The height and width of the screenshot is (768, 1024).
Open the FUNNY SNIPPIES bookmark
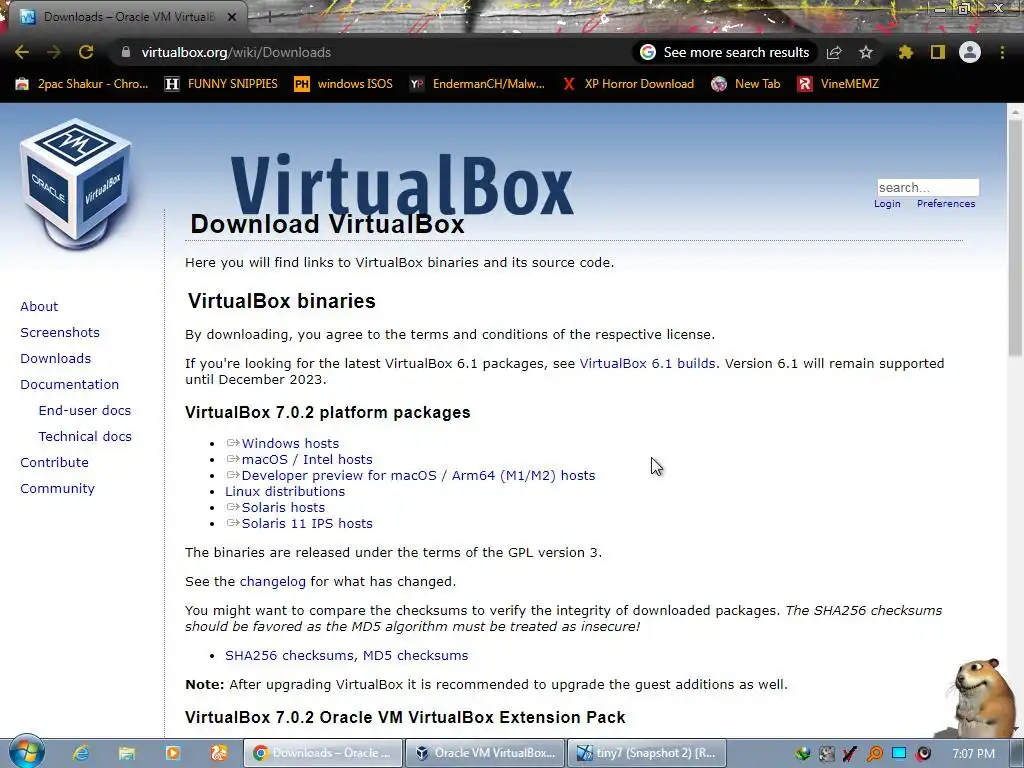pos(221,84)
